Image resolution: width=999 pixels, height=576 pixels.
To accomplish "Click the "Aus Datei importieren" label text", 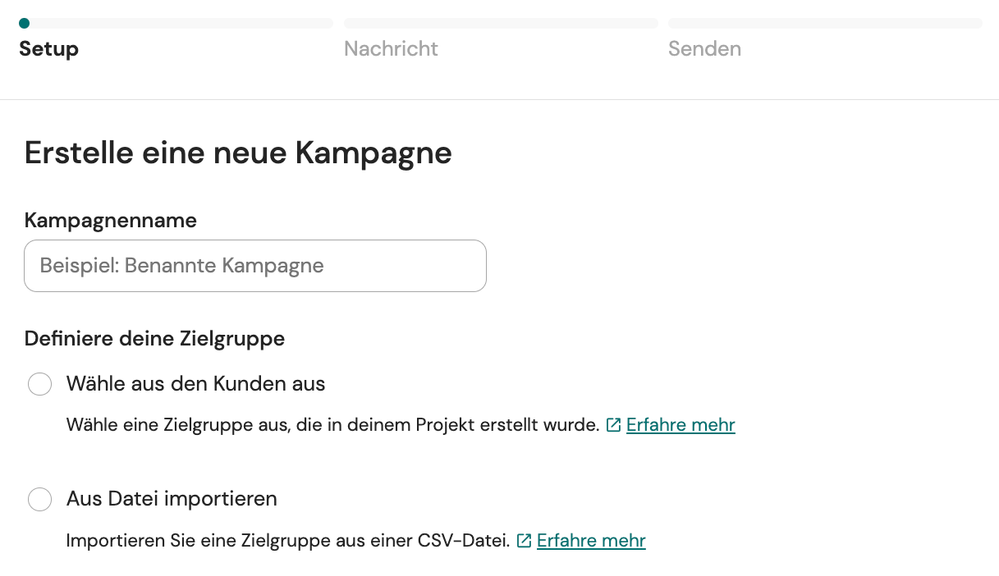I will coord(171,499).
